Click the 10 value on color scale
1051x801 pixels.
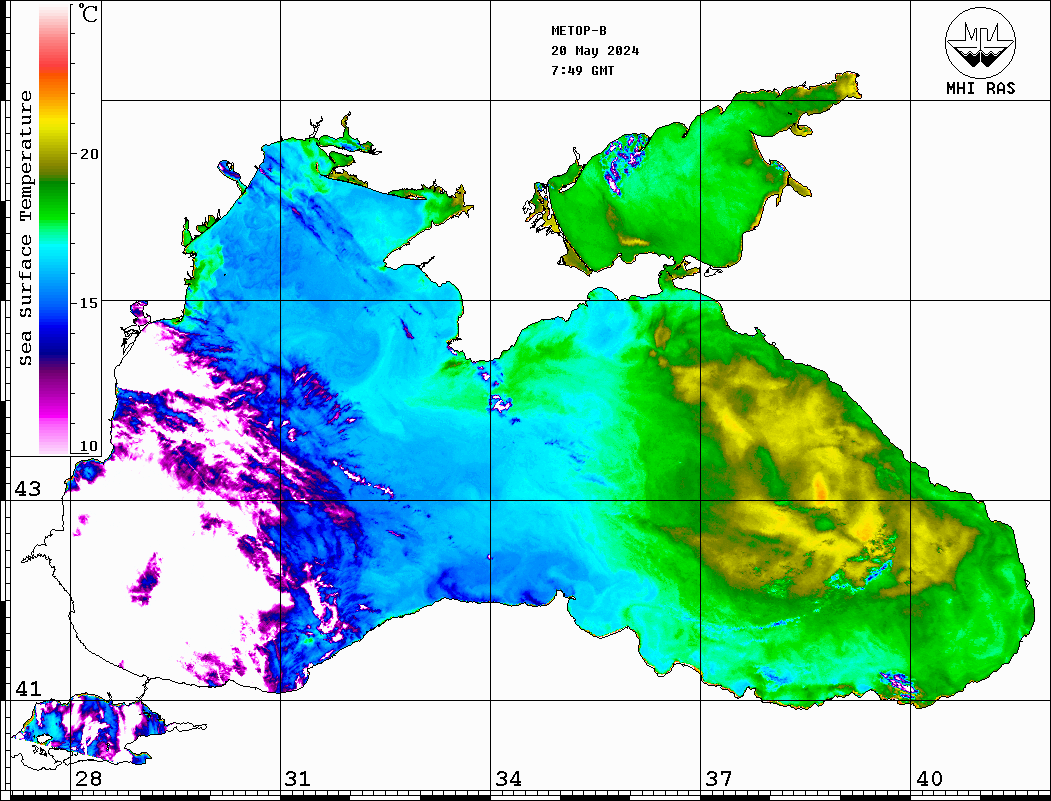88,446
